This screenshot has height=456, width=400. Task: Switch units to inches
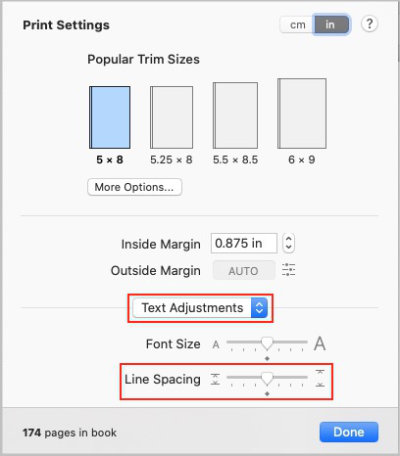tap(331, 25)
